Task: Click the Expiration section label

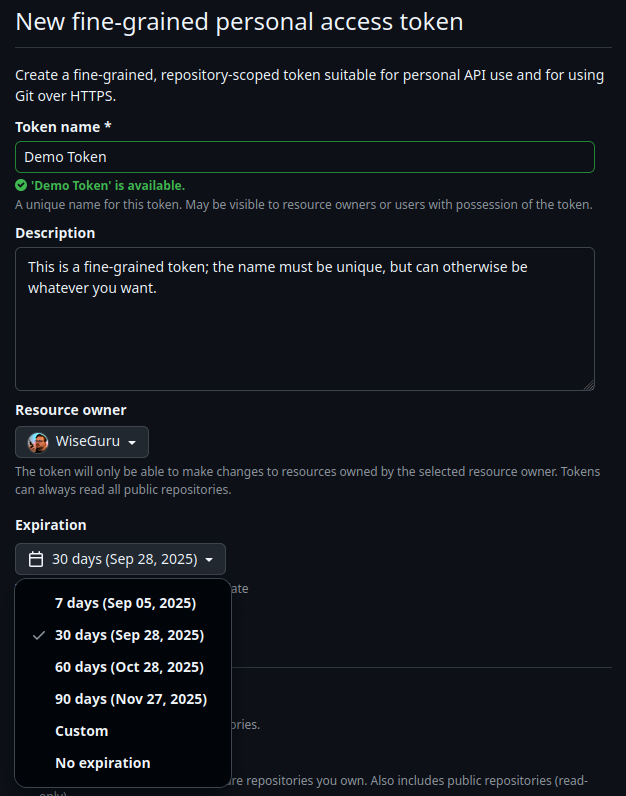Action: click(51, 525)
